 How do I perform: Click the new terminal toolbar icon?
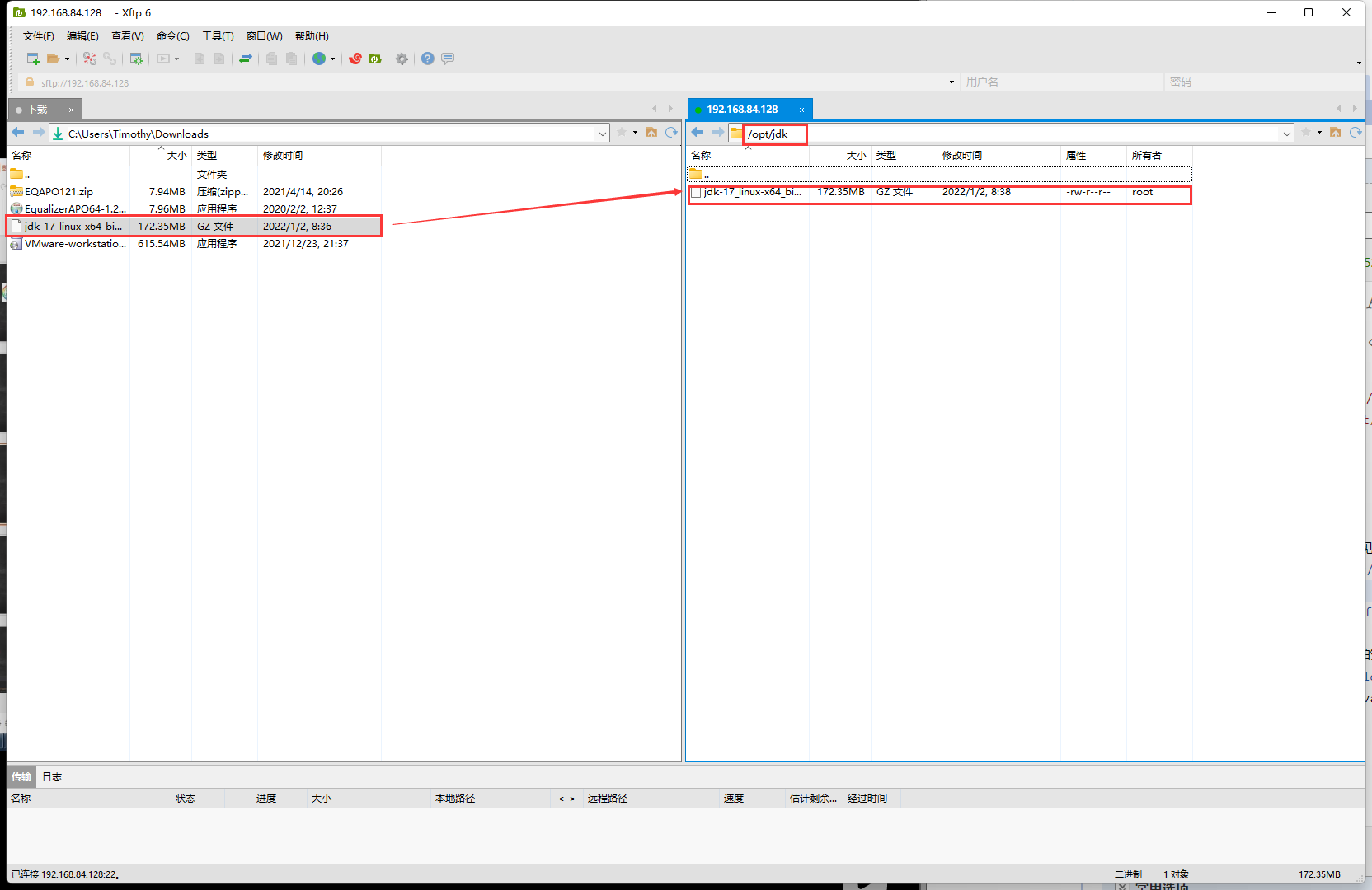tap(163, 59)
